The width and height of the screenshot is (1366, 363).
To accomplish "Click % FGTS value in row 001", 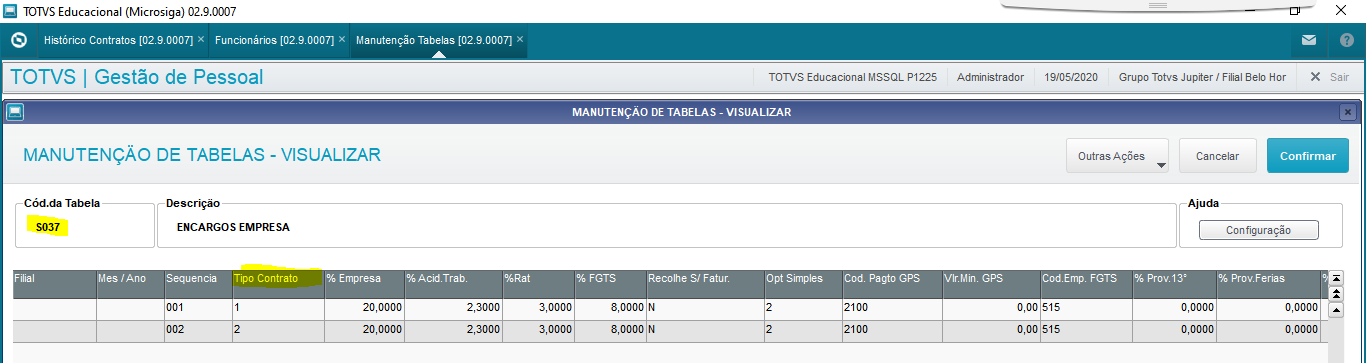I will pyautogui.click(x=610, y=309).
